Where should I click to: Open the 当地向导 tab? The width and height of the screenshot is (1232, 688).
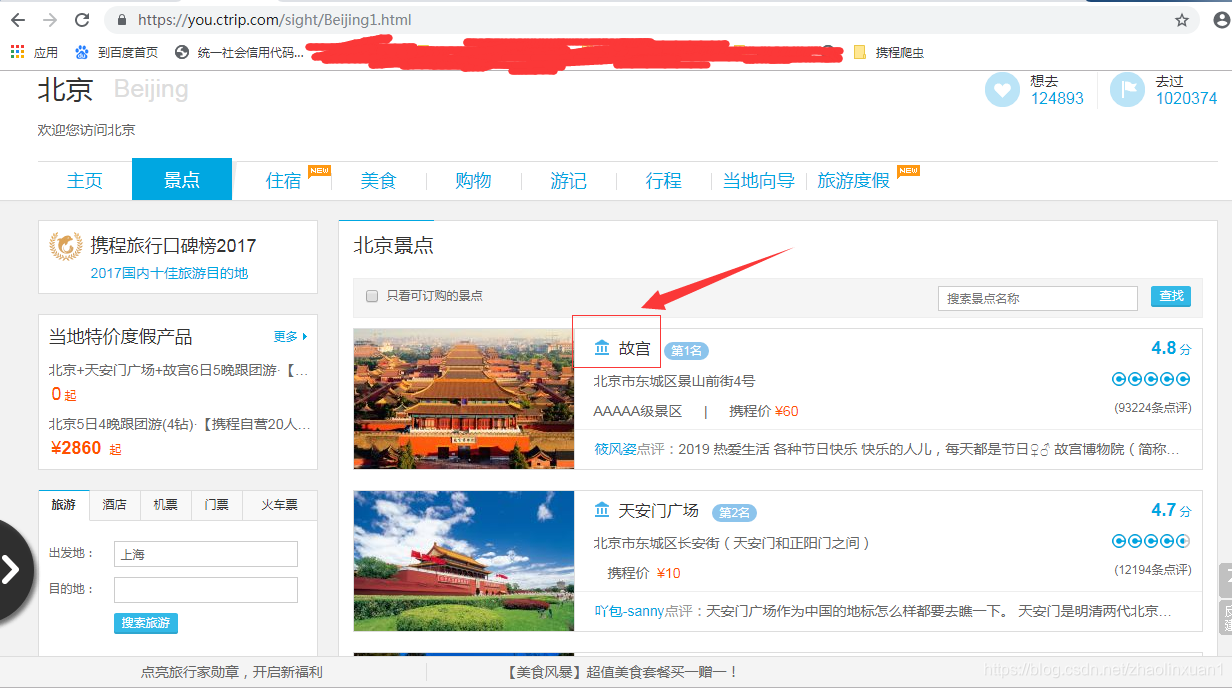pos(759,181)
